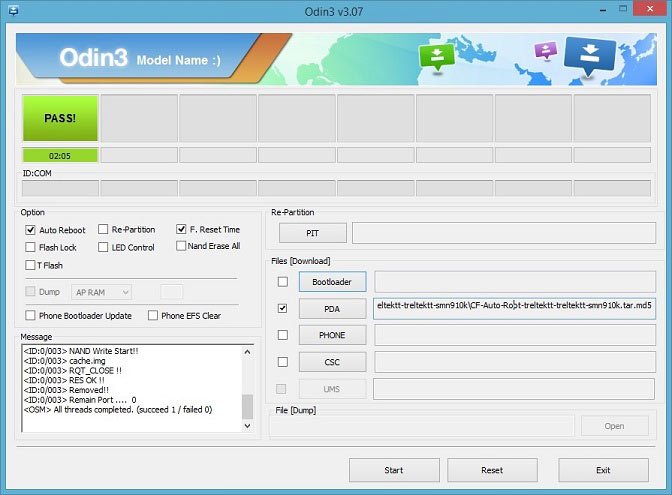Click the Message log scroll up arrow

247,352
